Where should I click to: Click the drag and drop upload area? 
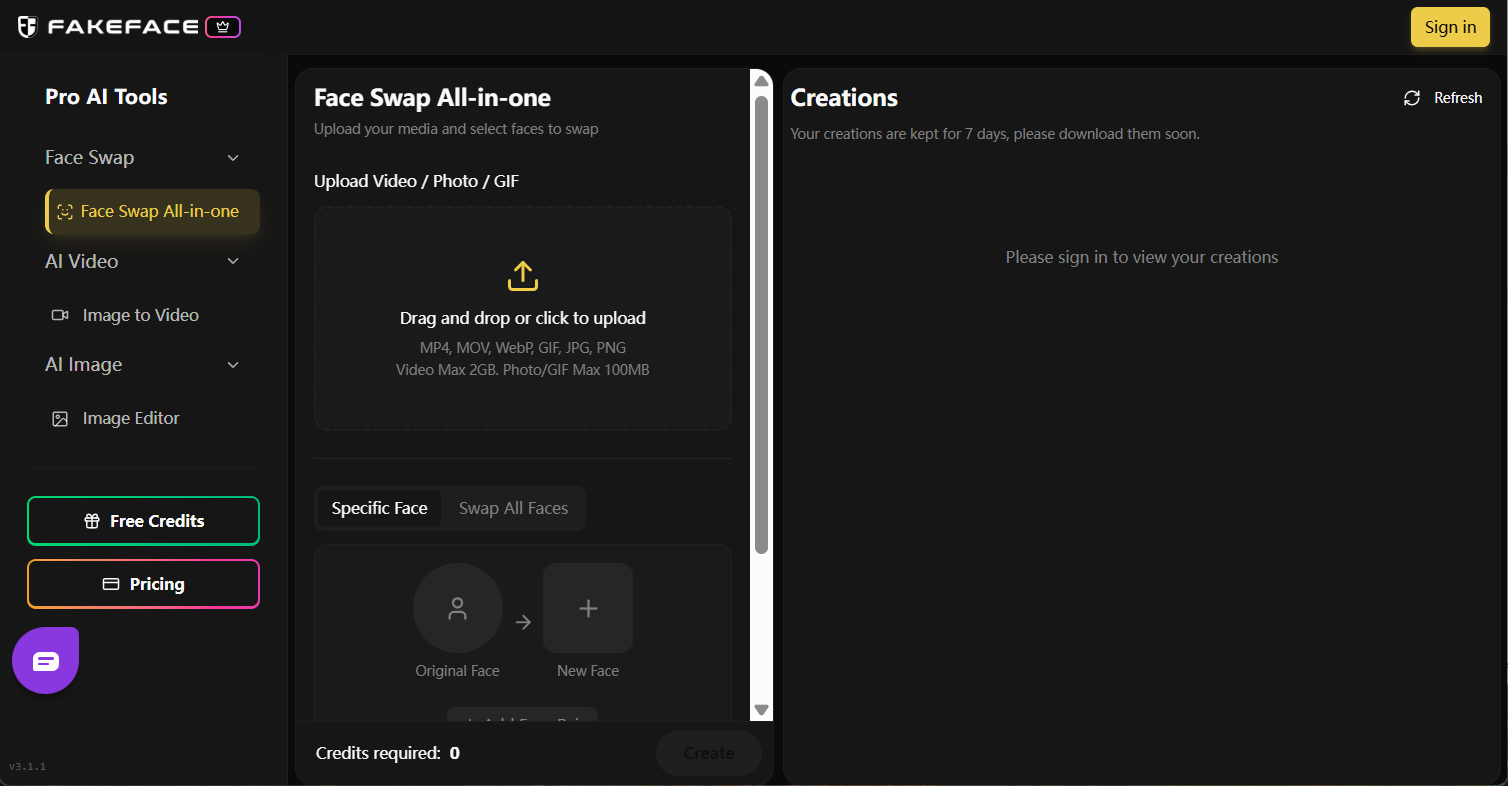[523, 318]
